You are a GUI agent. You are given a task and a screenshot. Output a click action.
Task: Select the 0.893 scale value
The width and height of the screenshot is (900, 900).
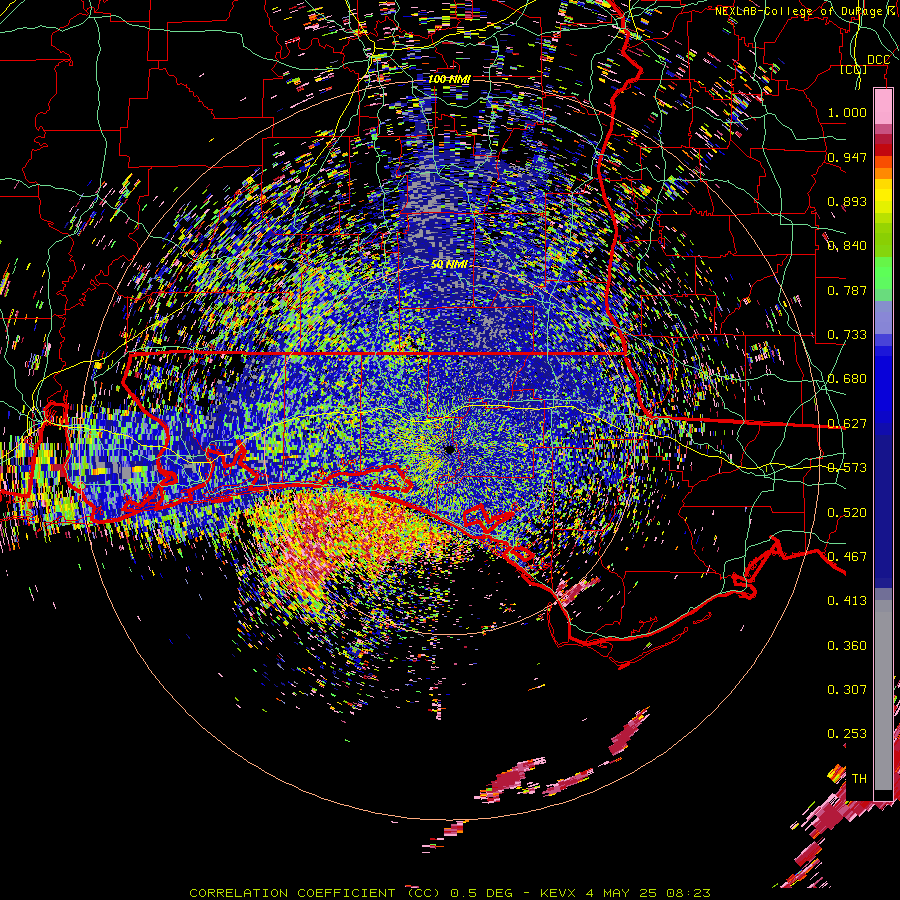(847, 201)
